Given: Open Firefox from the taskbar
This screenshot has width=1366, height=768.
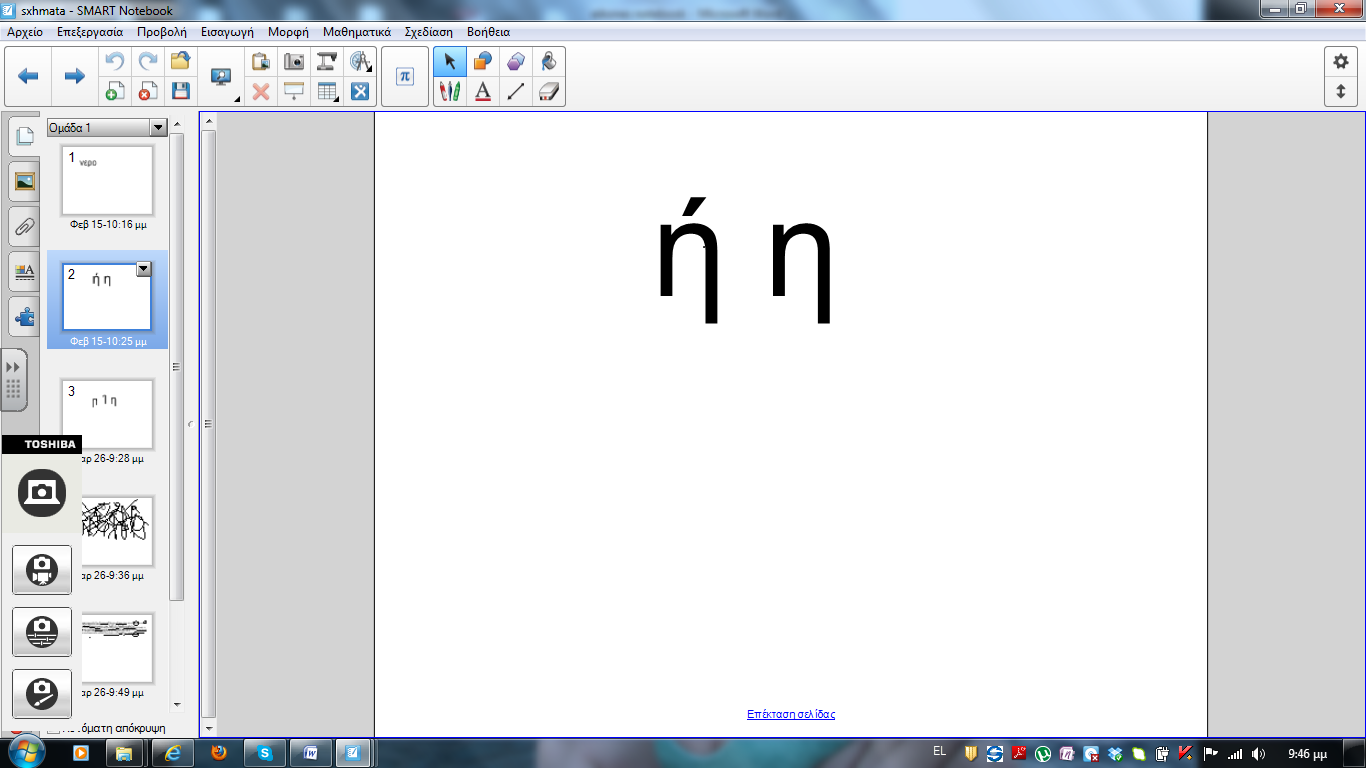Looking at the screenshot, I should point(218,753).
